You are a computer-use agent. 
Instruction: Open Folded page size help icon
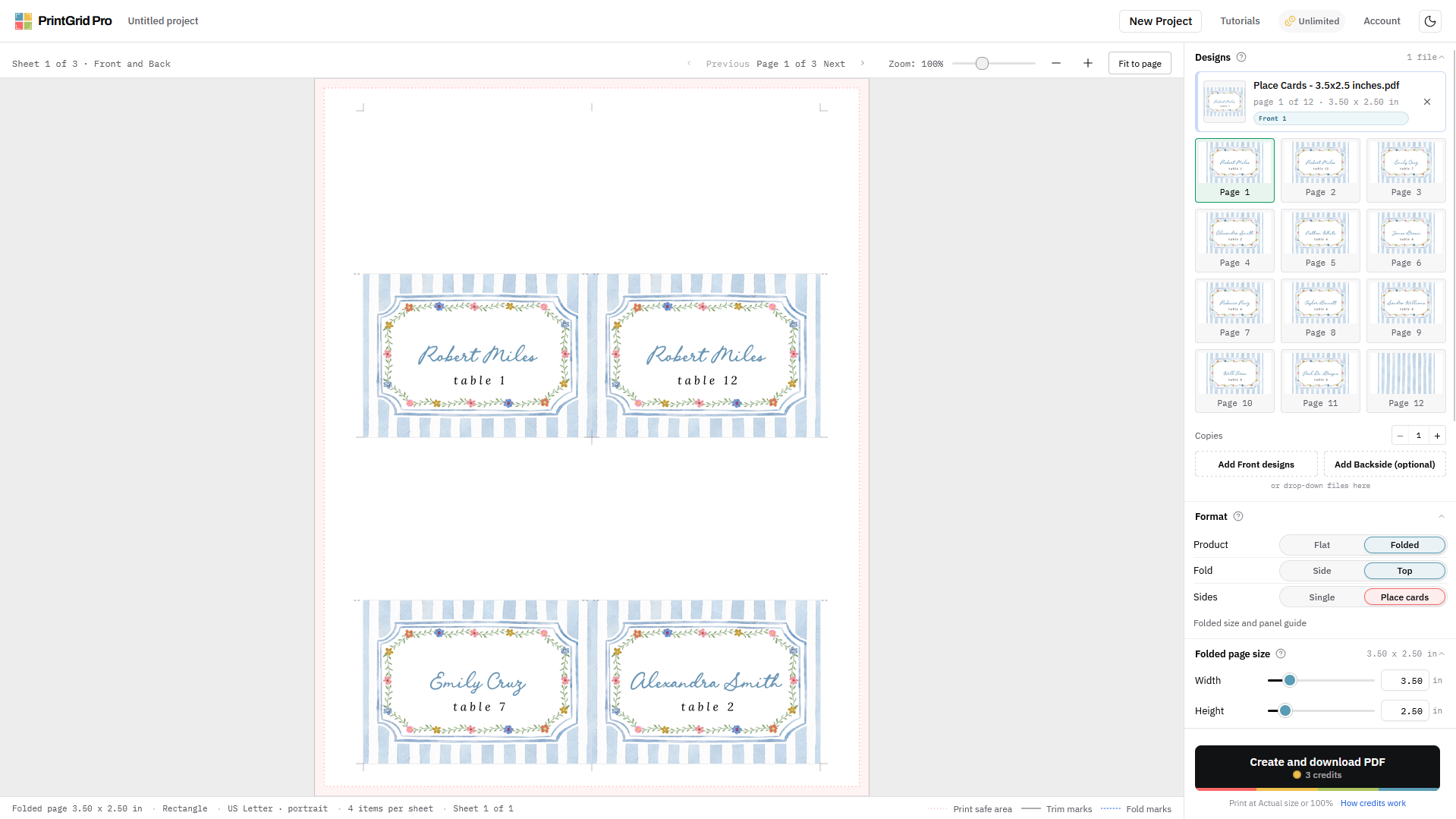click(1281, 654)
